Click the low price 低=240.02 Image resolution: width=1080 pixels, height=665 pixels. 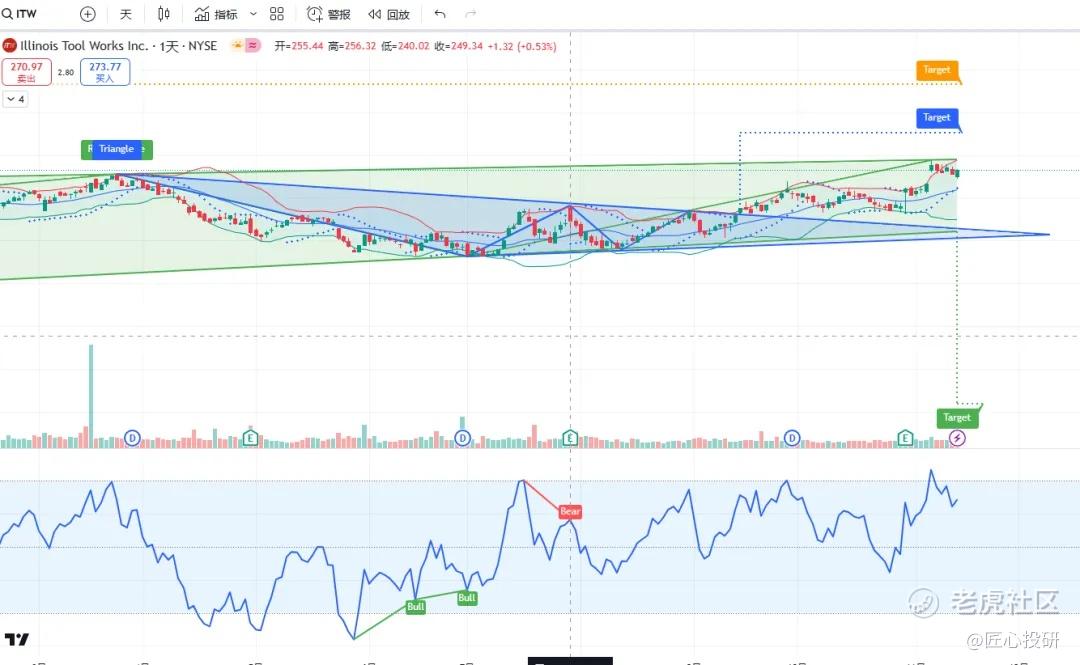(x=405, y=46)
